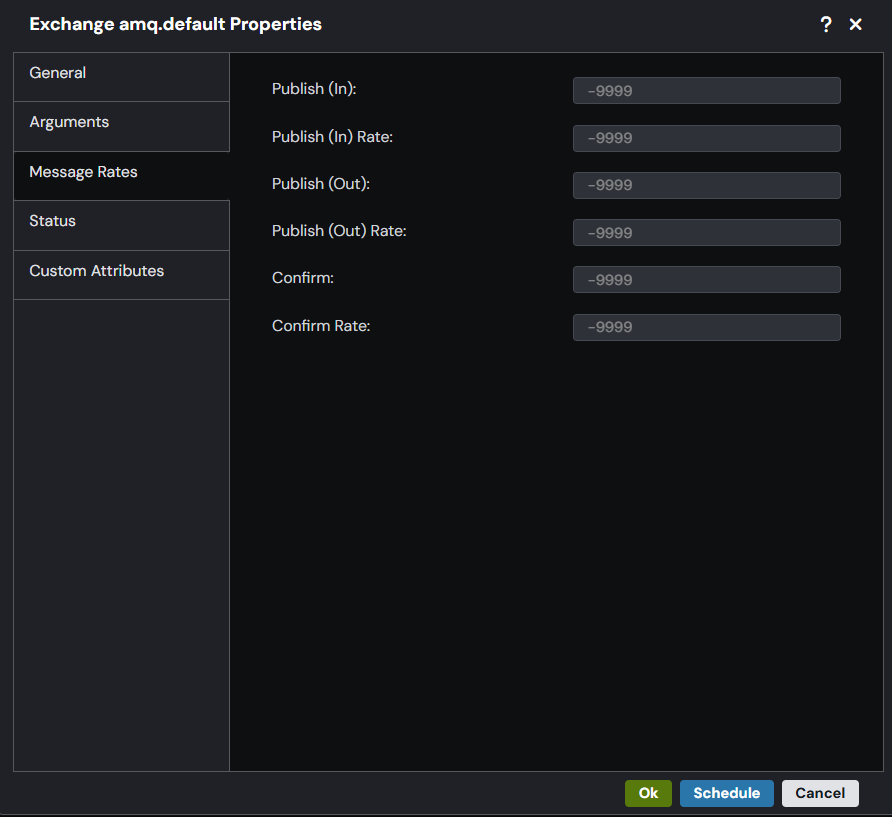Switch to the General tab
Screen dimensions: 892x817
pyautogui.click(x=121, y=77)
